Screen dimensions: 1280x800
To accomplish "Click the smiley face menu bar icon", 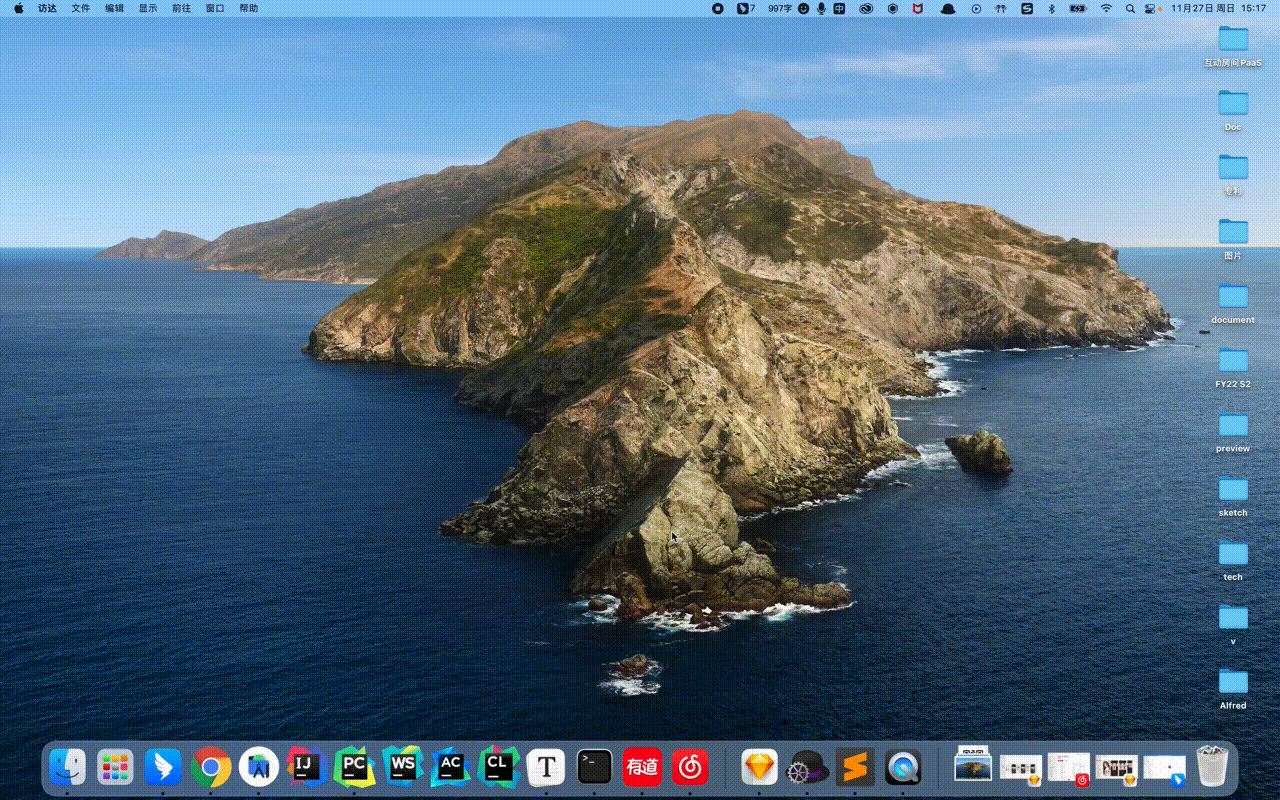I will 803,8.
